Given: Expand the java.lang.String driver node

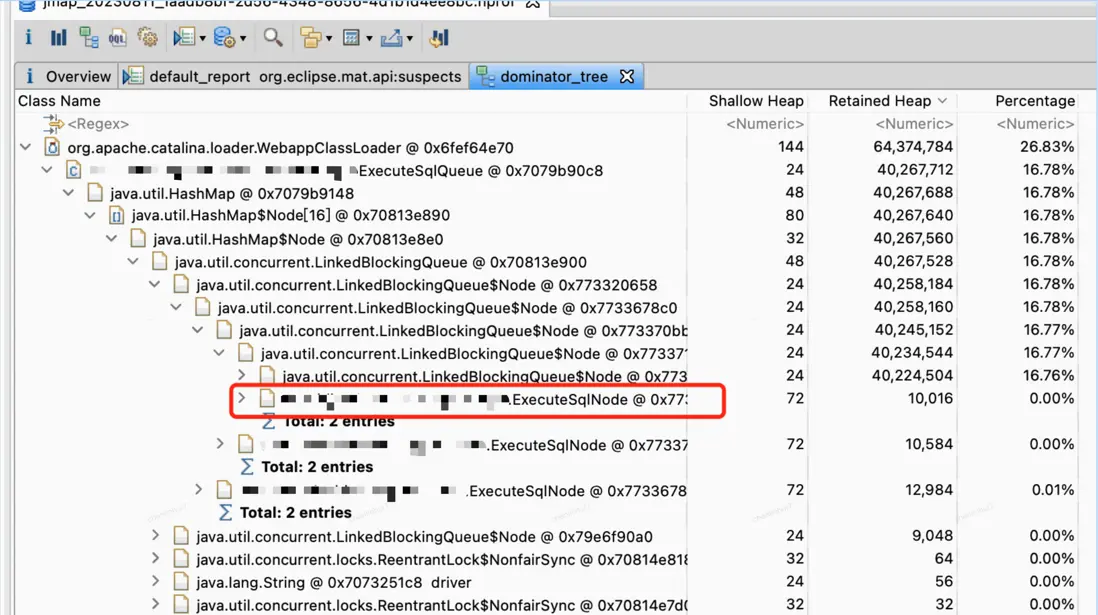Looking at the screenshot, I should [x=155, y=581].
